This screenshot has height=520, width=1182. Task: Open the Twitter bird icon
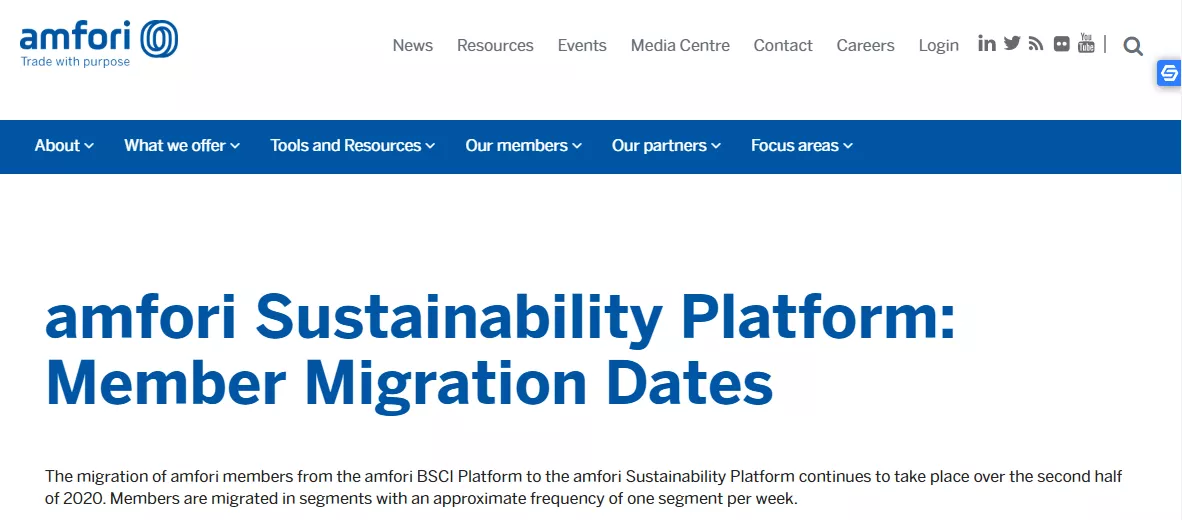1012,44
